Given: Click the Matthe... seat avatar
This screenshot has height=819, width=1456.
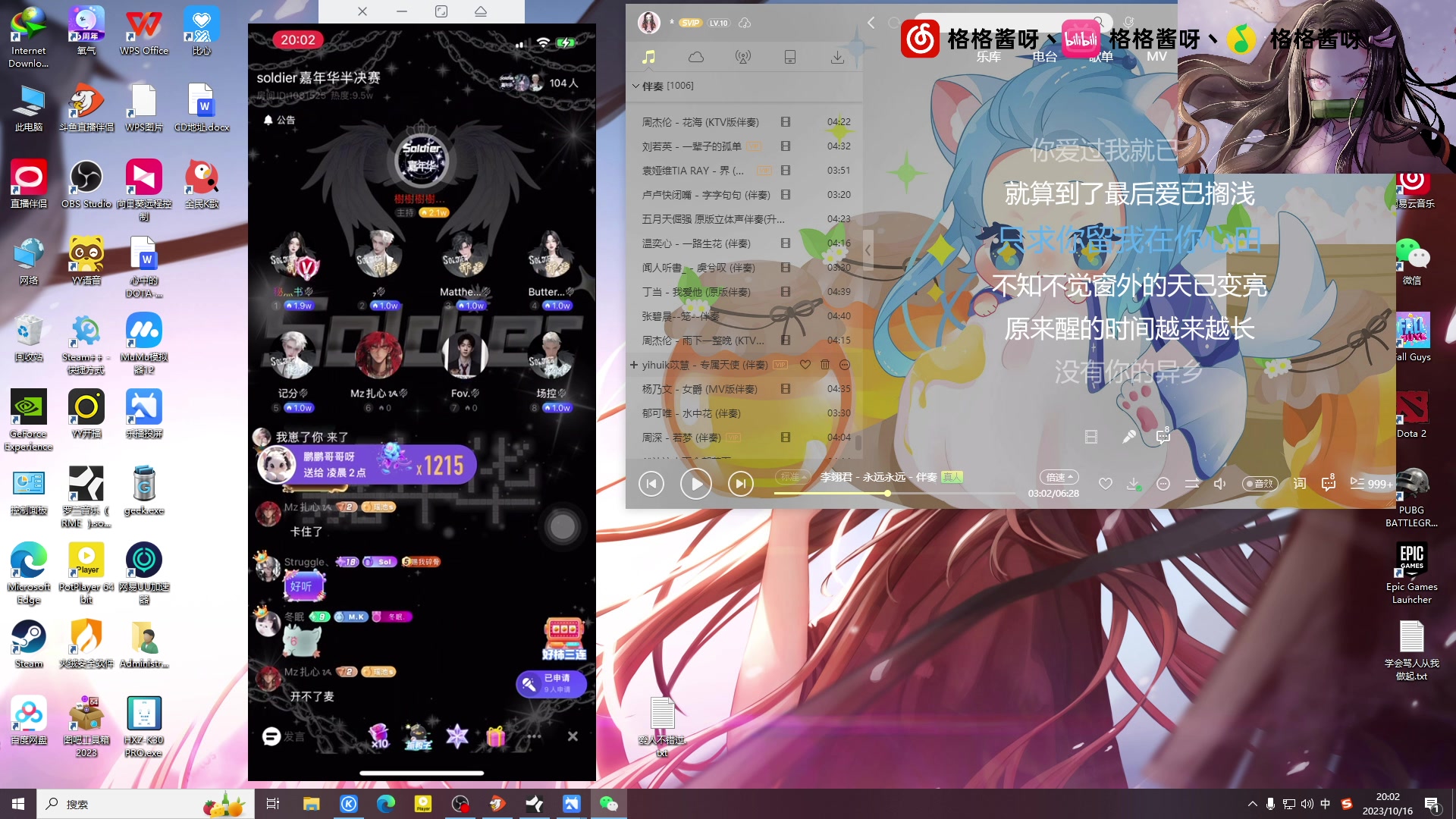Looking at the screenshot, I should (x=465, y=255).
